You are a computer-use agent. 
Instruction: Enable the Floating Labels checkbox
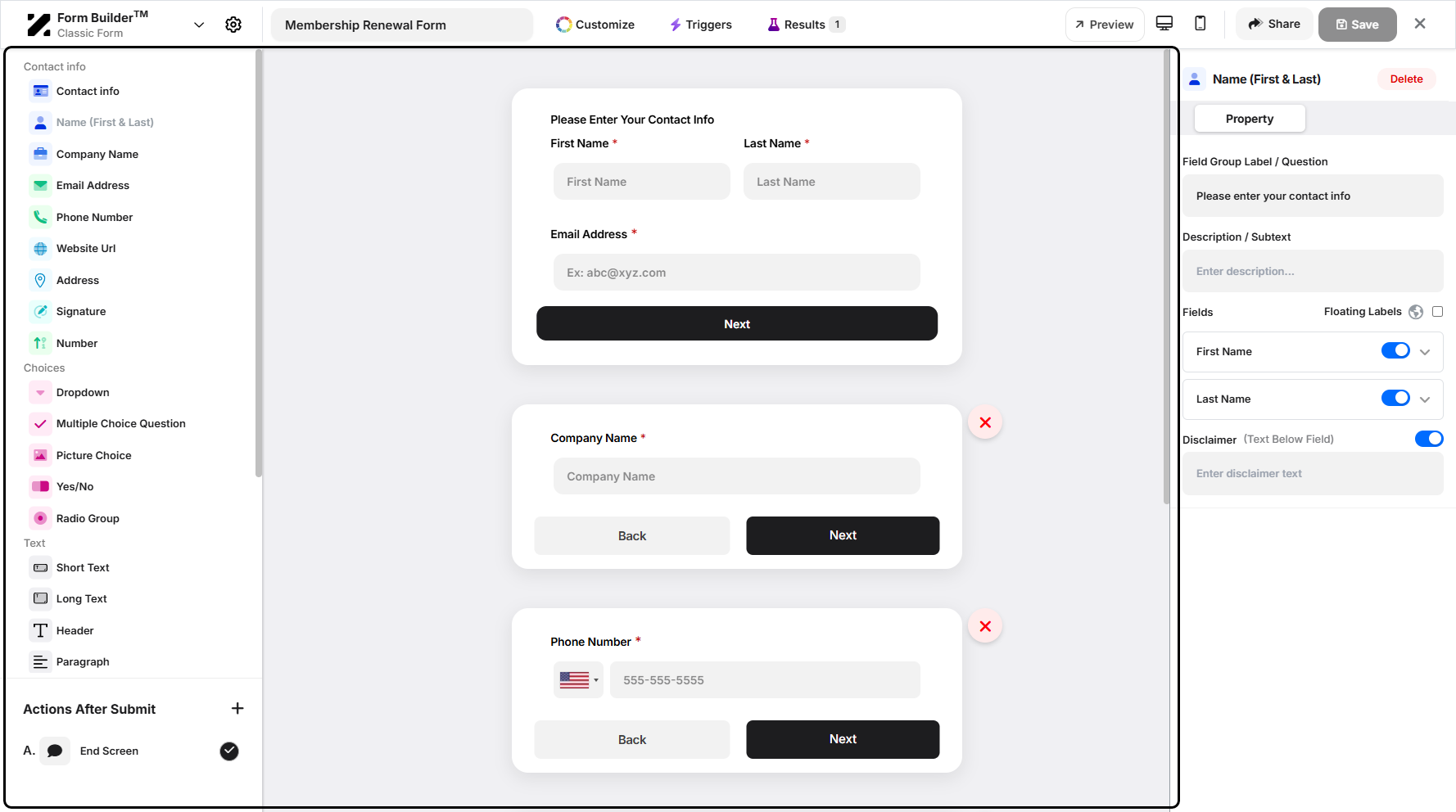click(x=1437, y=312)
